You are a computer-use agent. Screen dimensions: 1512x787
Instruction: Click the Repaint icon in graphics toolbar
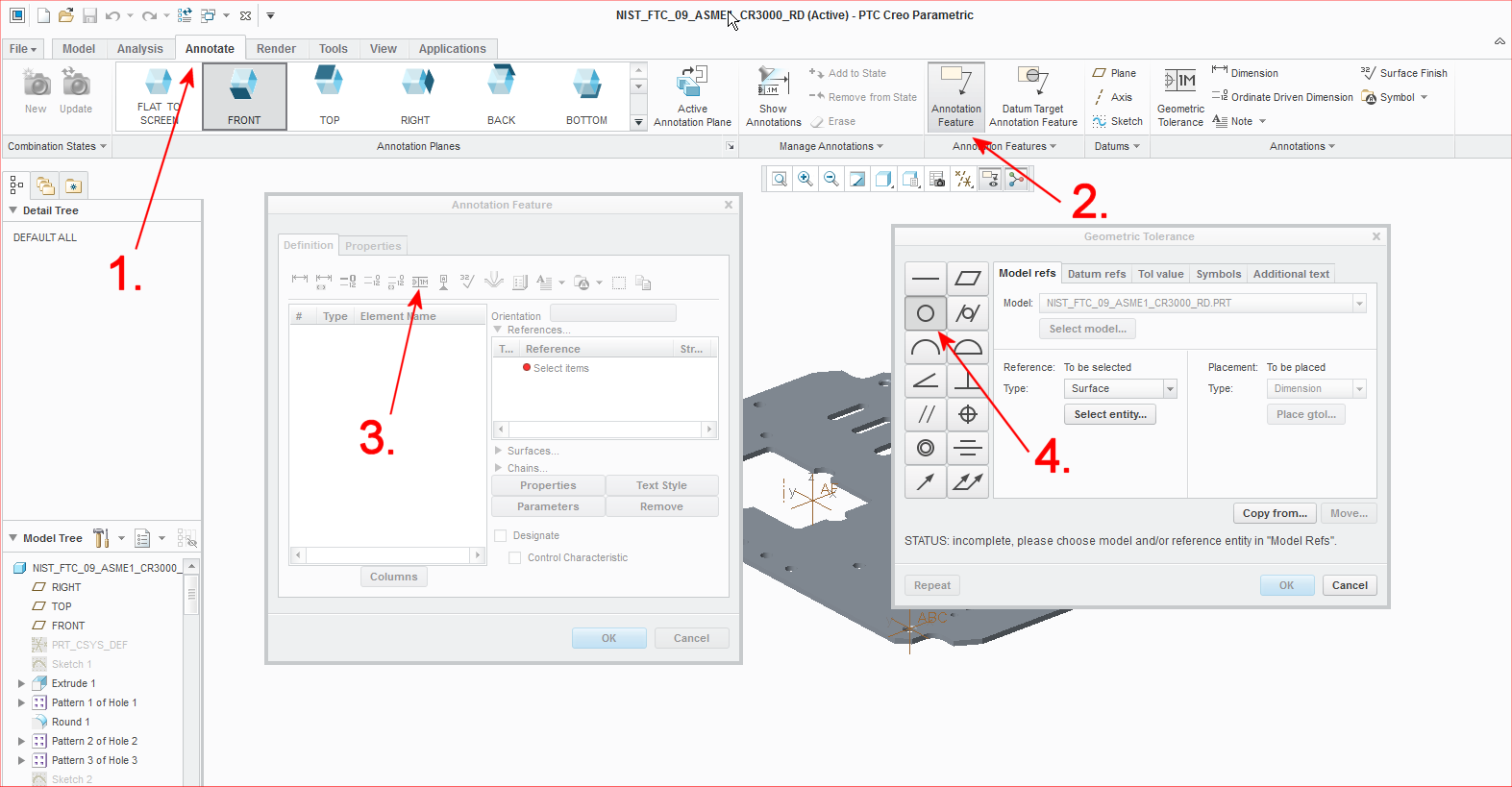coord(857,179)
